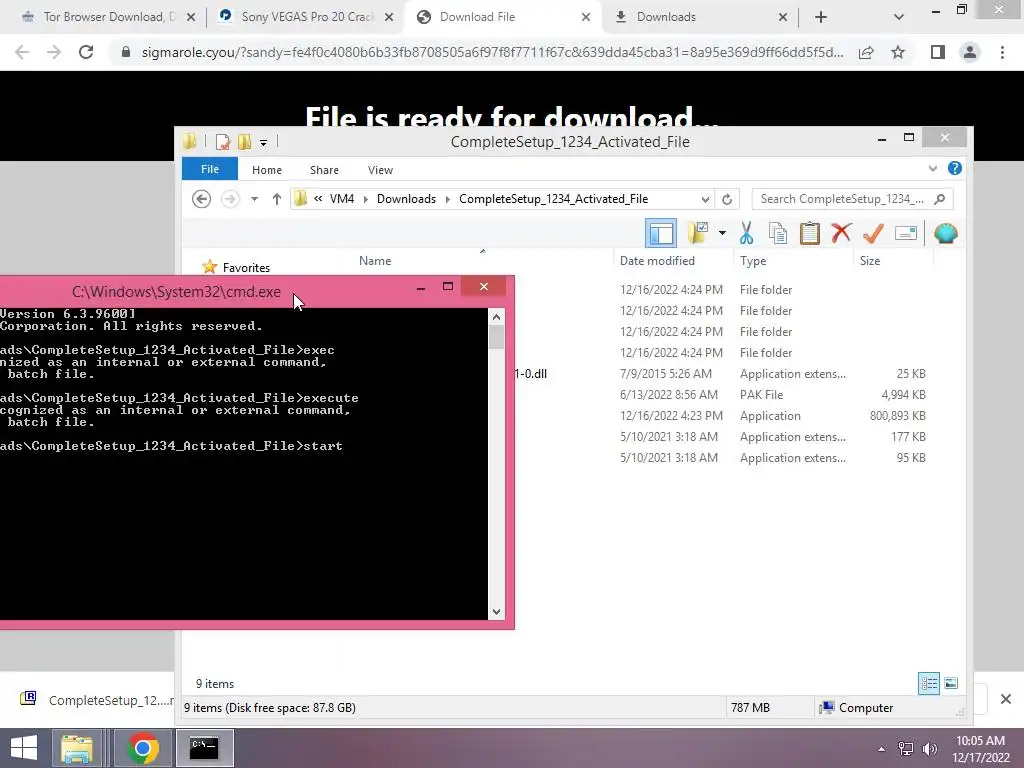This screenshot has height=768, width=1024.
Task: Click the cmd taskbar icon
Action: coord(204,748)
